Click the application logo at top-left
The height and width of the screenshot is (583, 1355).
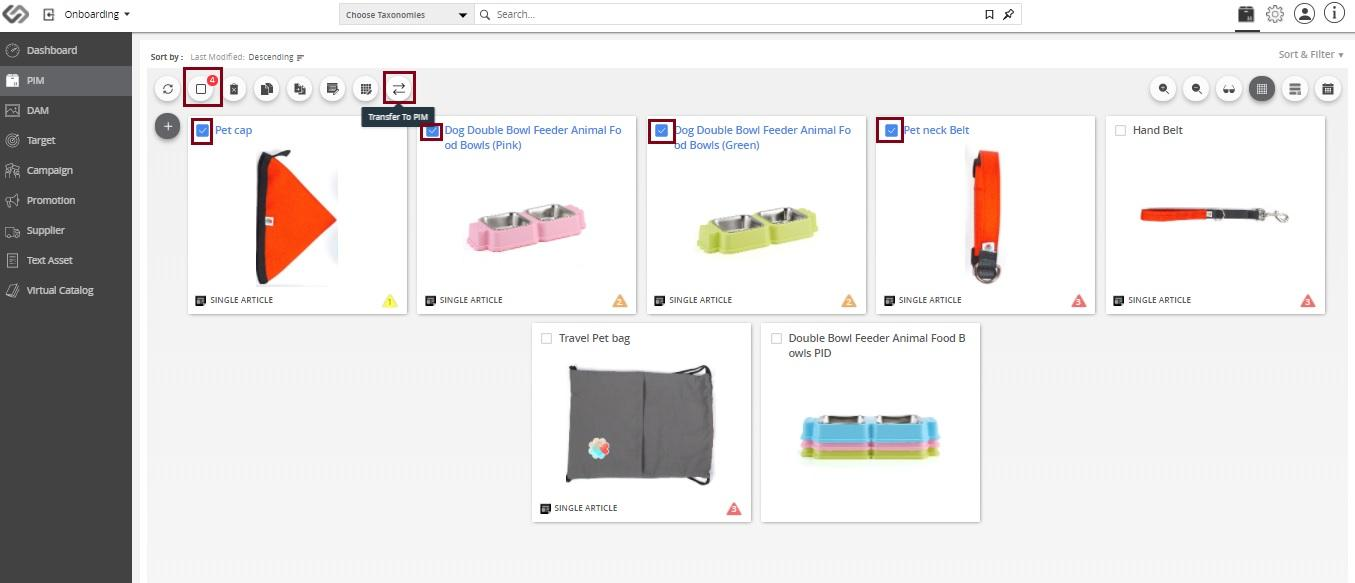[x=17, y=14]
